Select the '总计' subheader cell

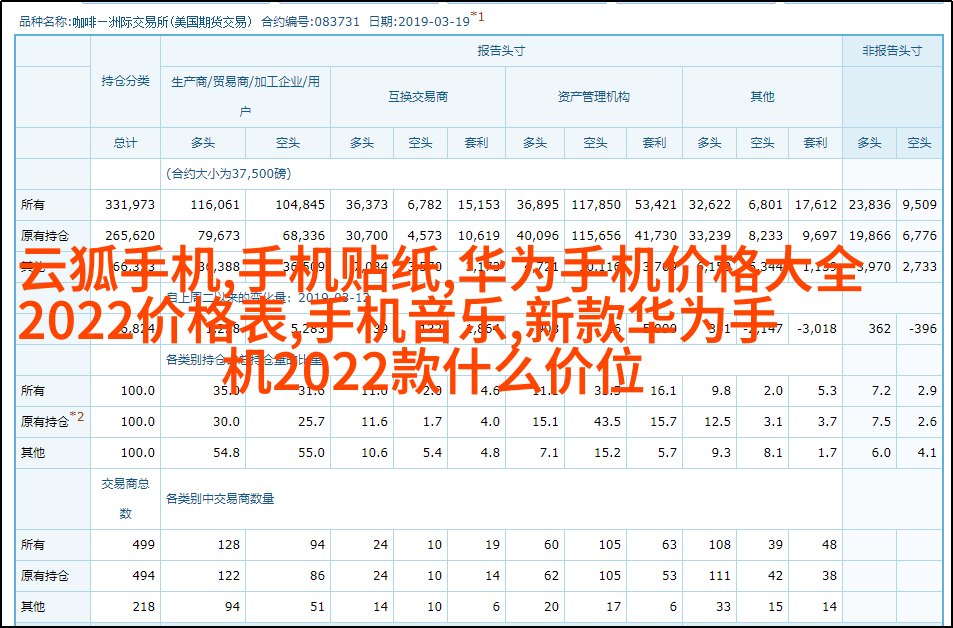point(125,143)
